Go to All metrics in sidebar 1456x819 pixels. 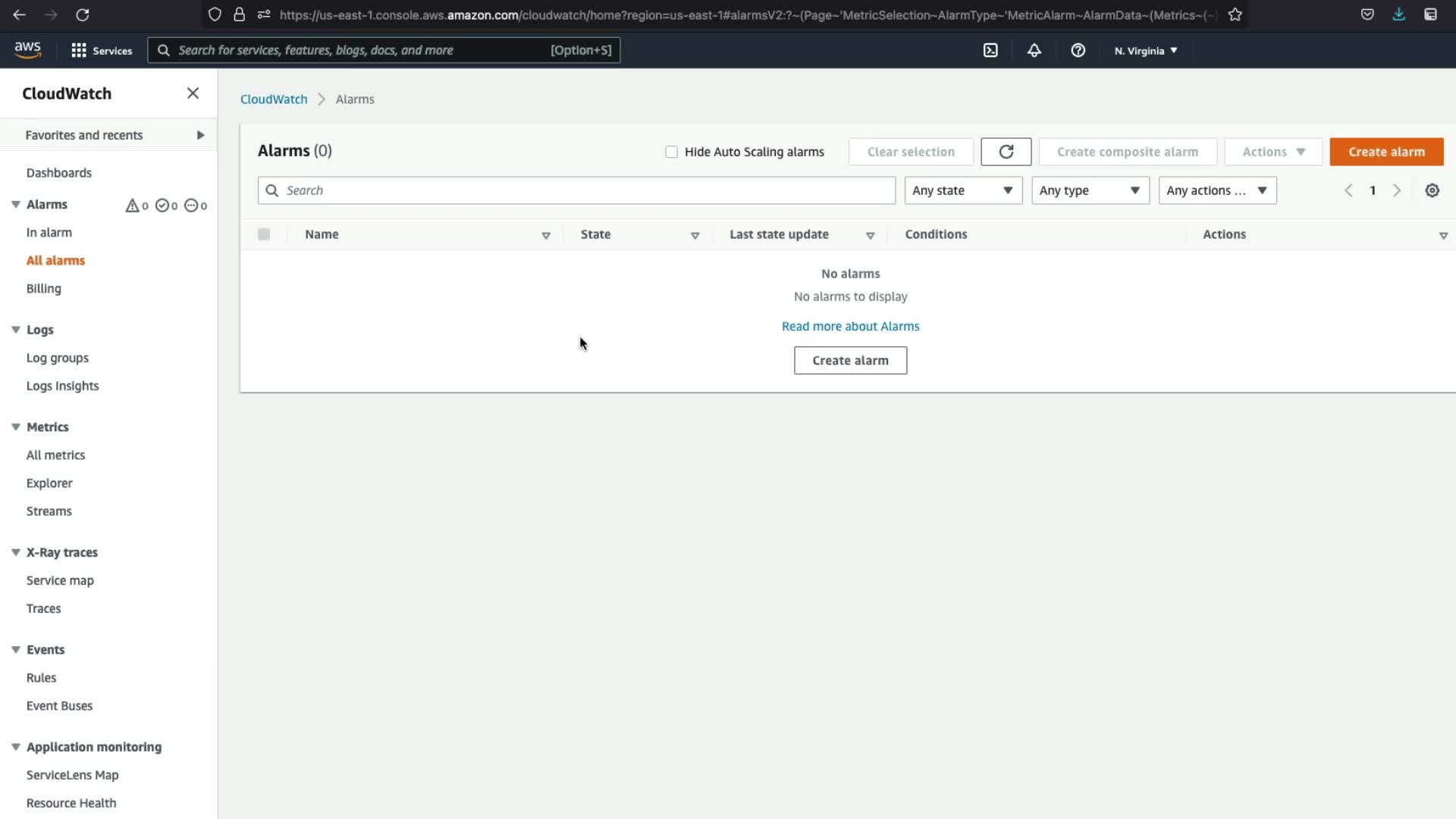pos(55,455)
